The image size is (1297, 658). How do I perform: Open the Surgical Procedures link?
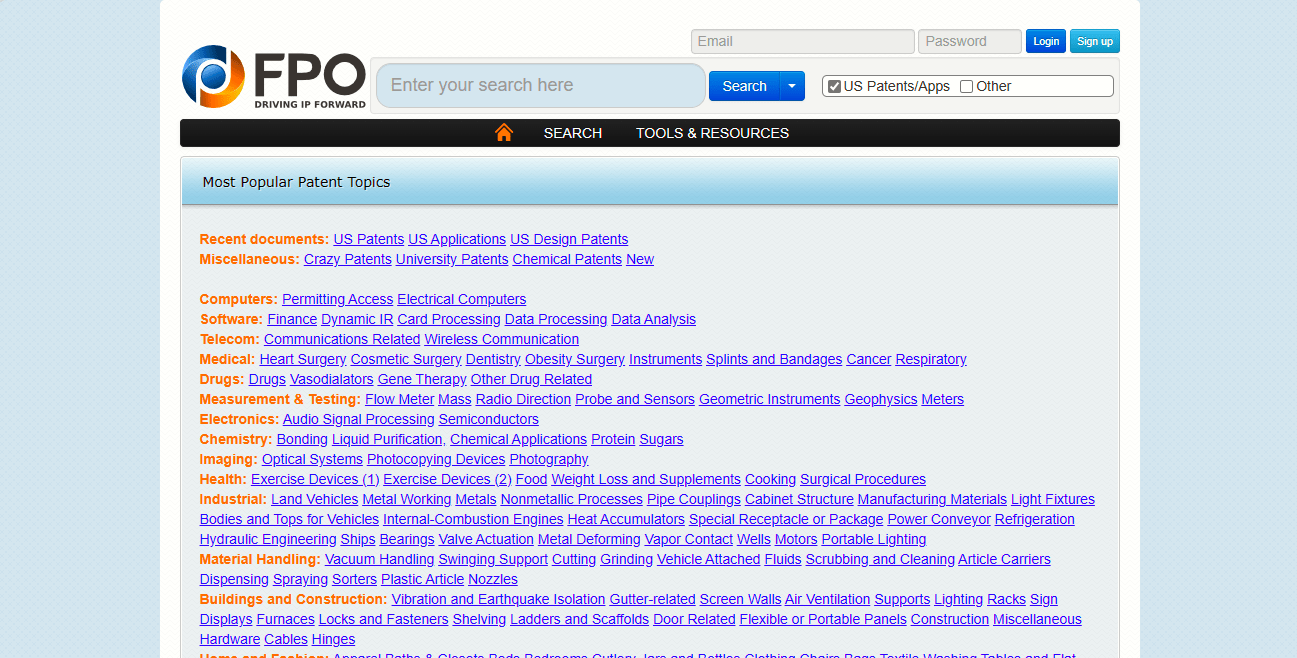click(x=863, y=479)
